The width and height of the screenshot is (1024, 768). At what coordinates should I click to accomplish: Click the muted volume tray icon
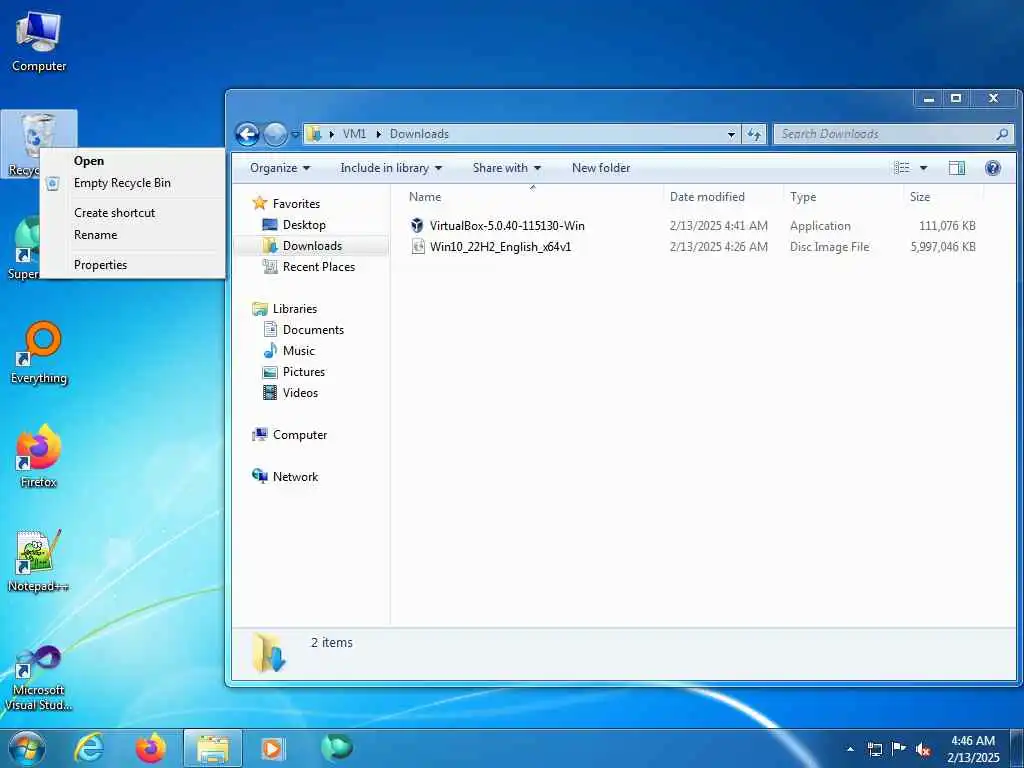[923, 750]
